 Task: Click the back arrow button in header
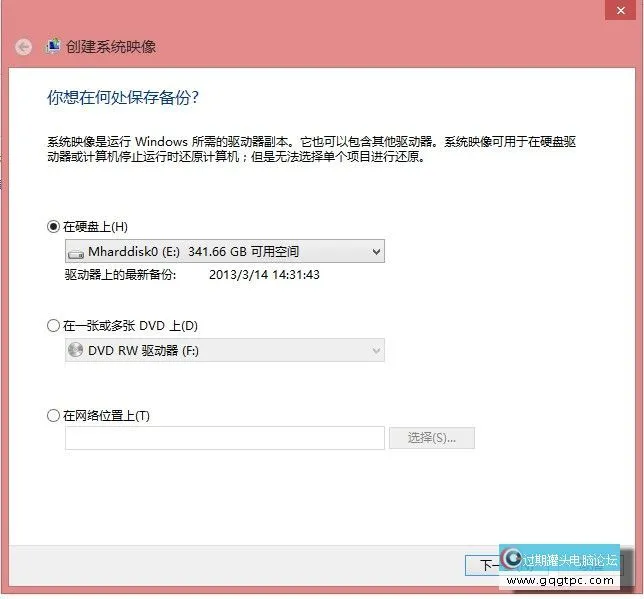pos(23,47)
